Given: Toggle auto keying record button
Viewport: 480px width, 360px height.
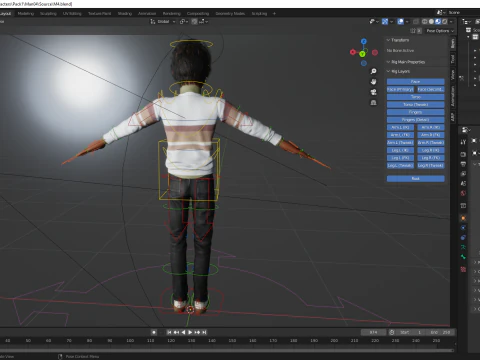Looking at the screenshot, I should point(154,332).
